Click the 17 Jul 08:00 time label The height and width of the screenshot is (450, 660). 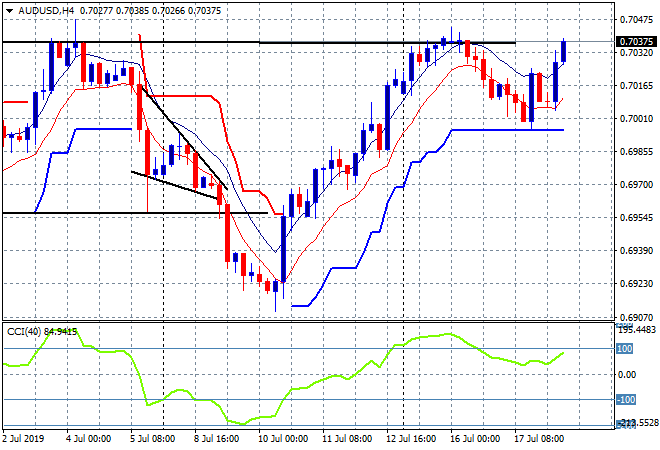click(x=539, y=439)
